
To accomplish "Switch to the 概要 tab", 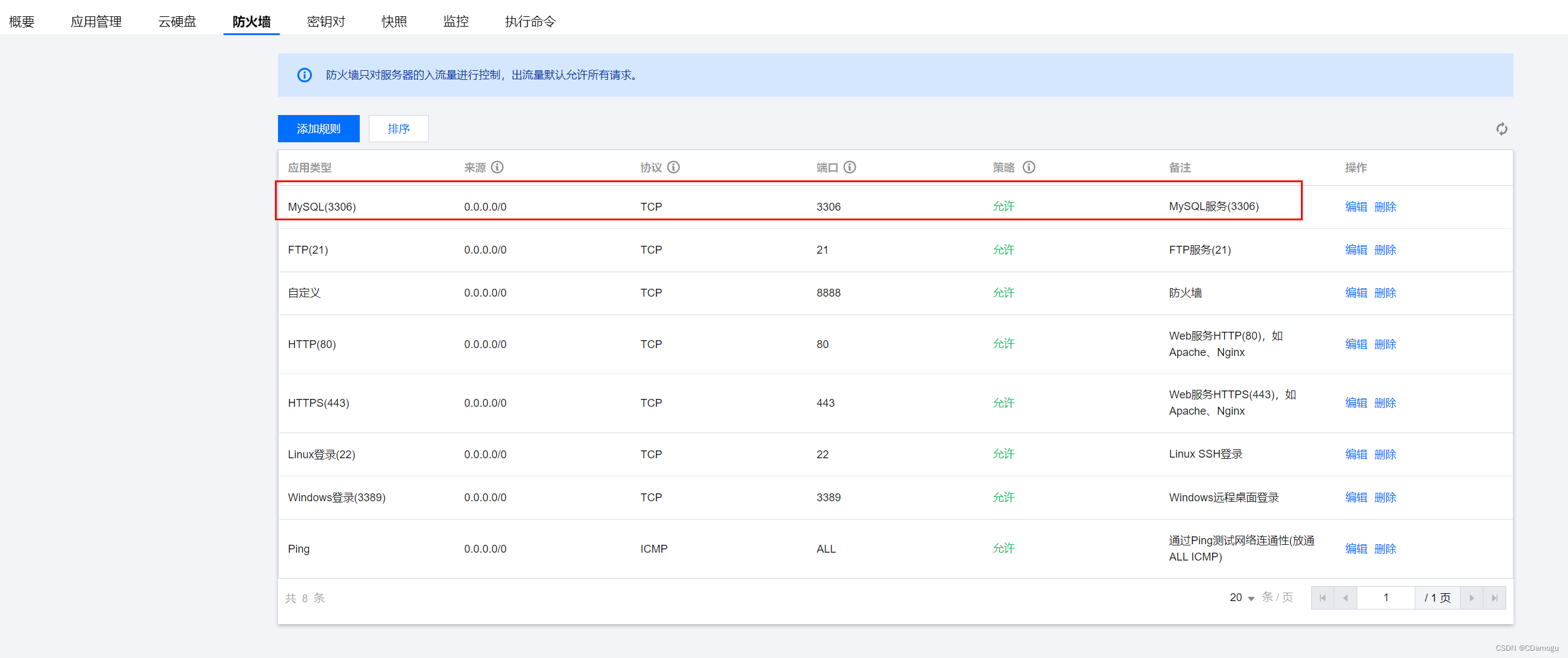I will tap(22, 21).
